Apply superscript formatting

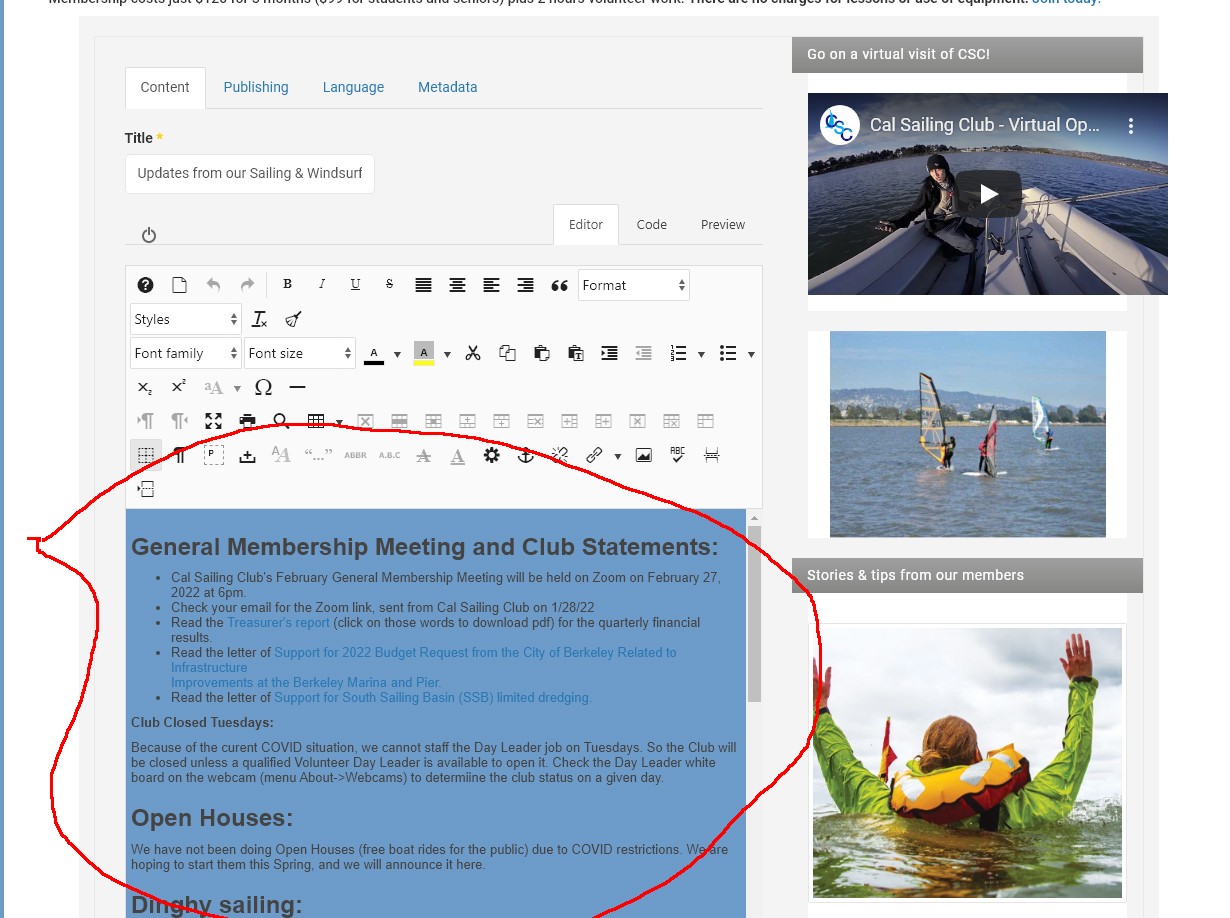(x=179, y=387)
